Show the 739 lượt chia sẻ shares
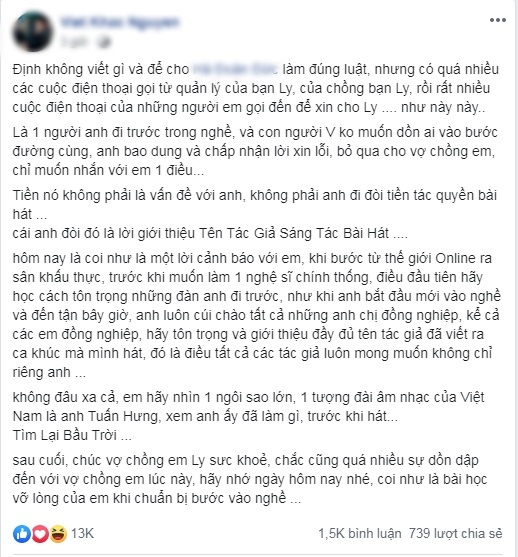Image resolution: width=518 pixels, height=557 pixels. [x=455, y=534]
